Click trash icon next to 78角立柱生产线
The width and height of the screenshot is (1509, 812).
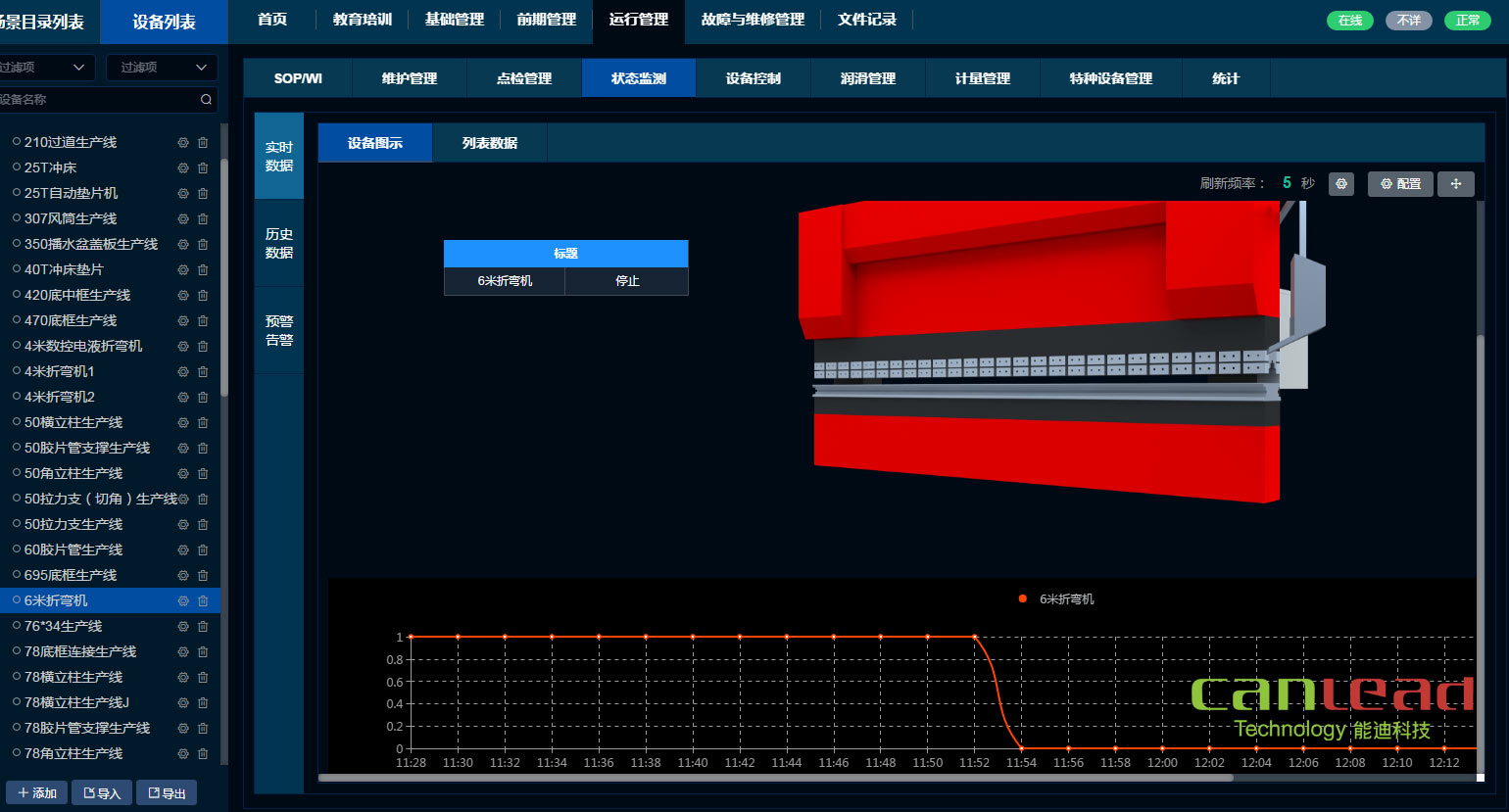(x=203, y=753)
